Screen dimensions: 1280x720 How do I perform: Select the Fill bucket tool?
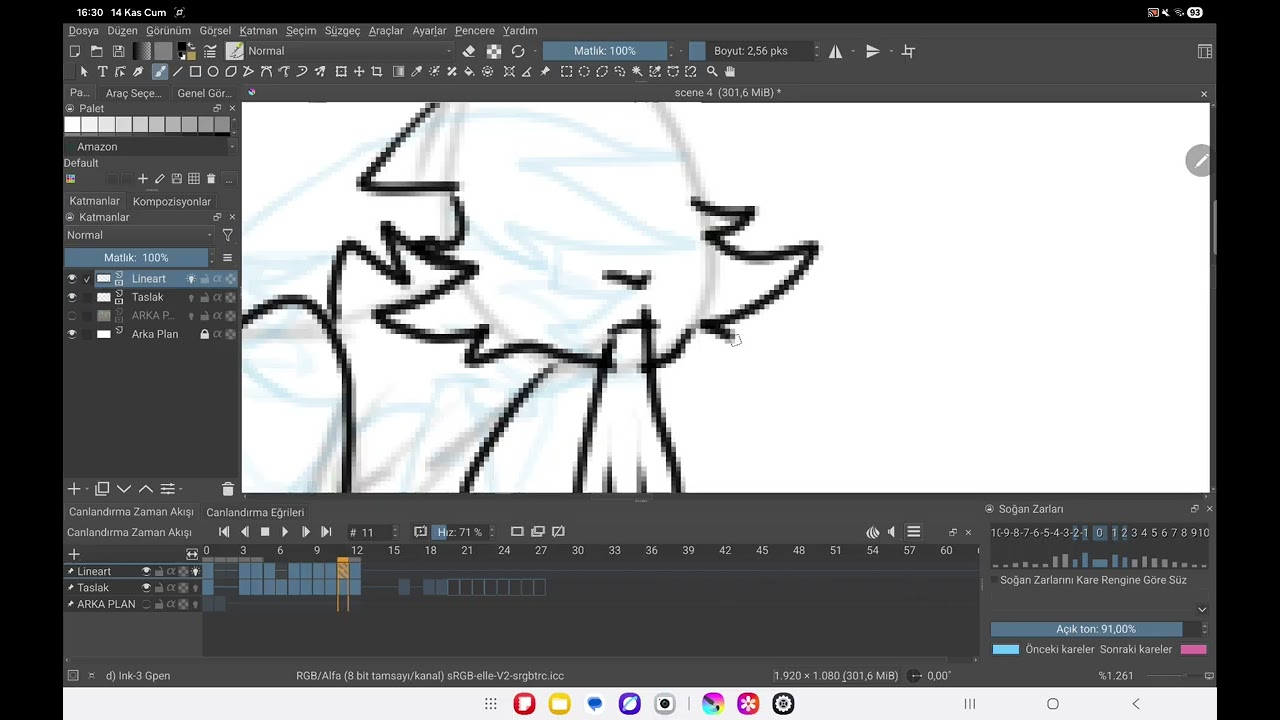click(469, 72)
